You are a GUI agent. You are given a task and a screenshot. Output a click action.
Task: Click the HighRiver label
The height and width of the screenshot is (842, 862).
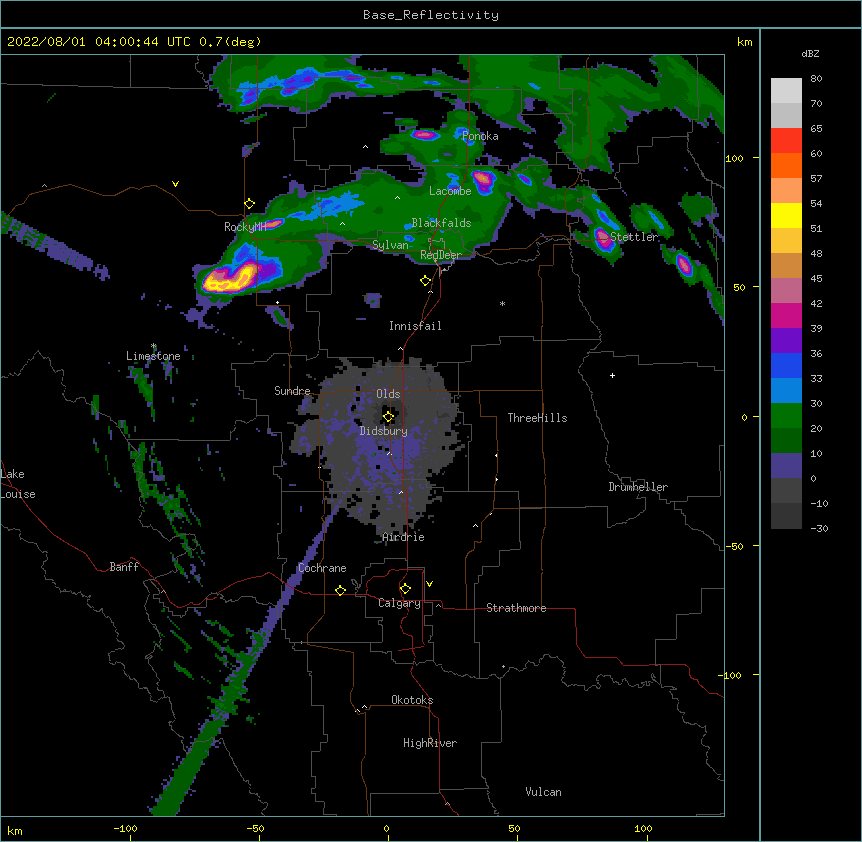[x=430, y=743]
